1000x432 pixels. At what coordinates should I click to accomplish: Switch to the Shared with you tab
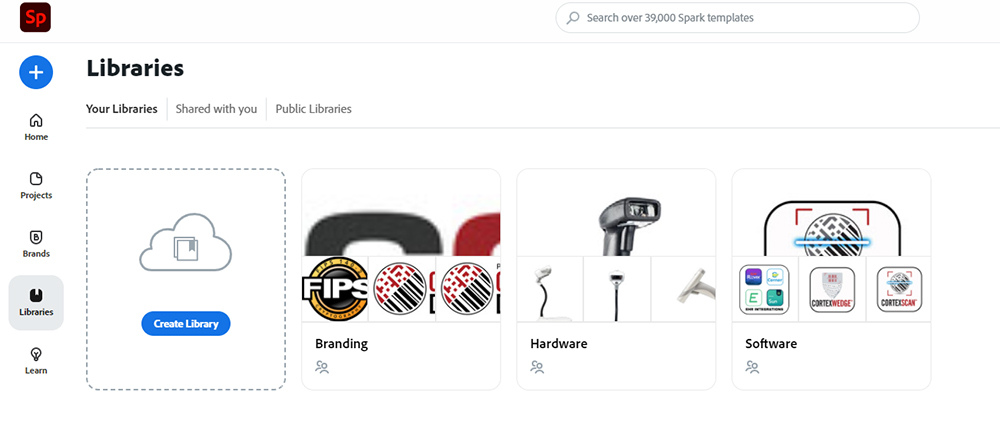click(216, 109)
